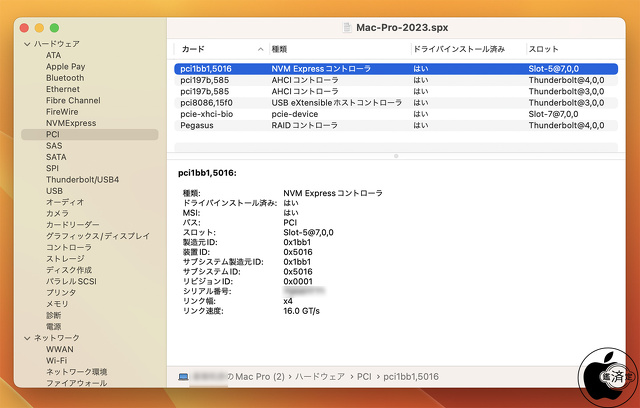Select コントローラ in the sidebar

[x=69, y=247]
